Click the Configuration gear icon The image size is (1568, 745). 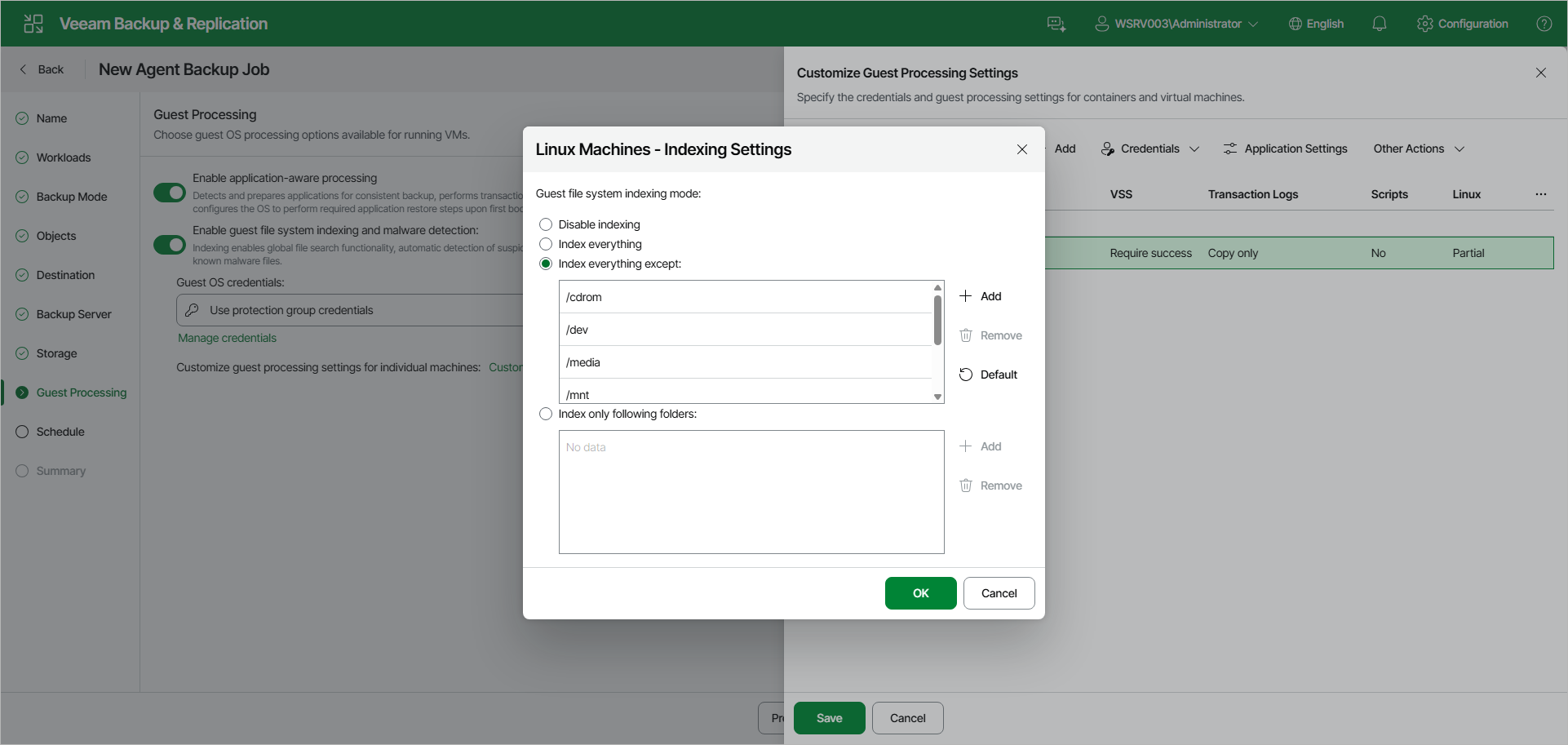coord(1424,24)
